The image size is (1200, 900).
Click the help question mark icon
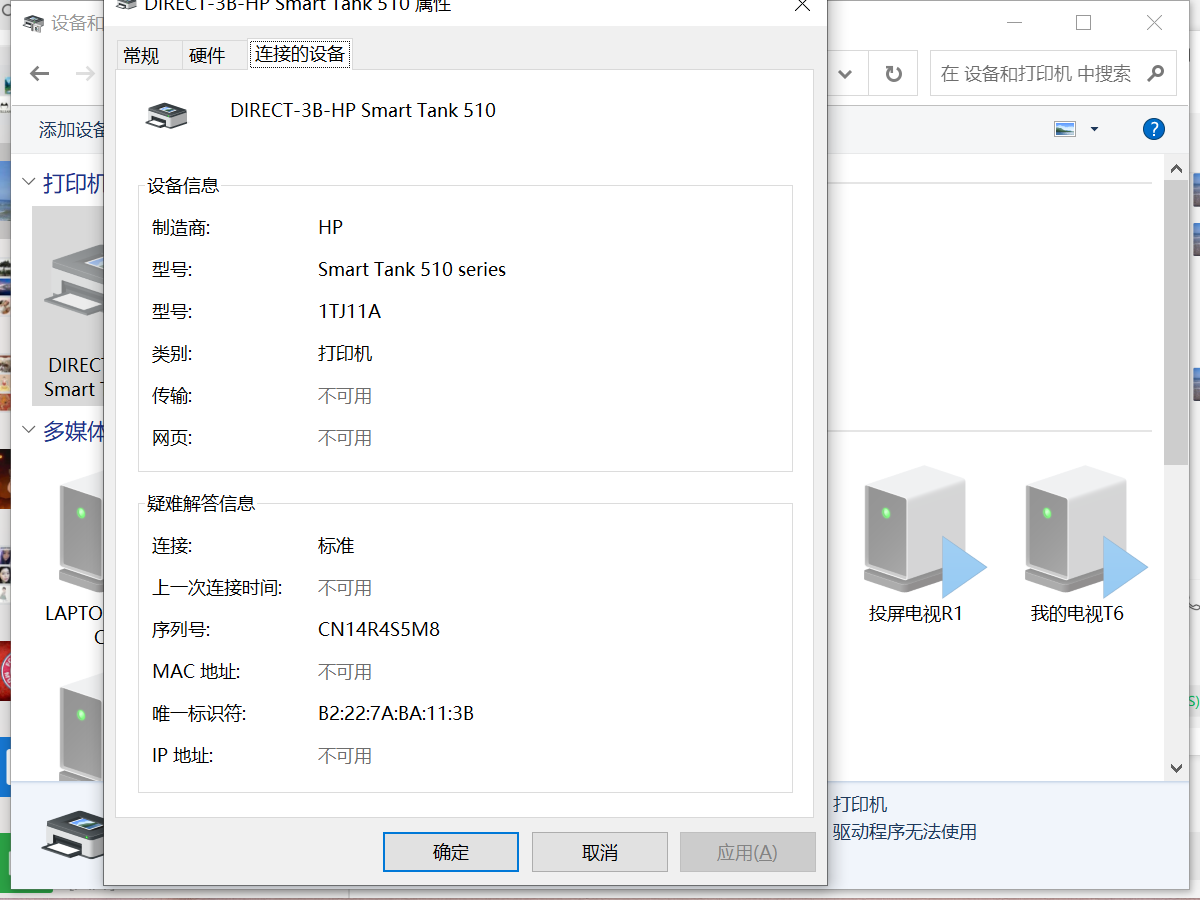point(1153,128)
